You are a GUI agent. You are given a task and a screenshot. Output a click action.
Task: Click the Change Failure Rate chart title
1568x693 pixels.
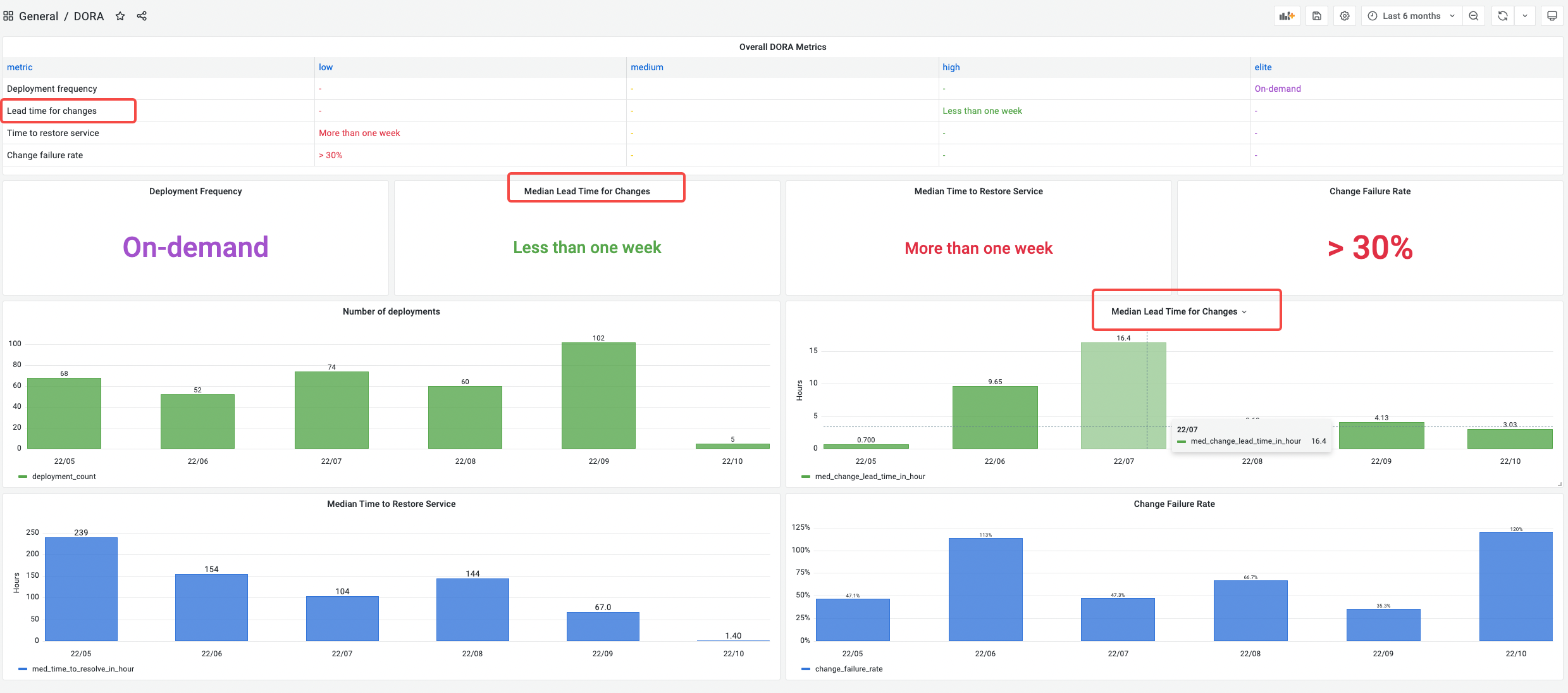(x=1174, y=504)
